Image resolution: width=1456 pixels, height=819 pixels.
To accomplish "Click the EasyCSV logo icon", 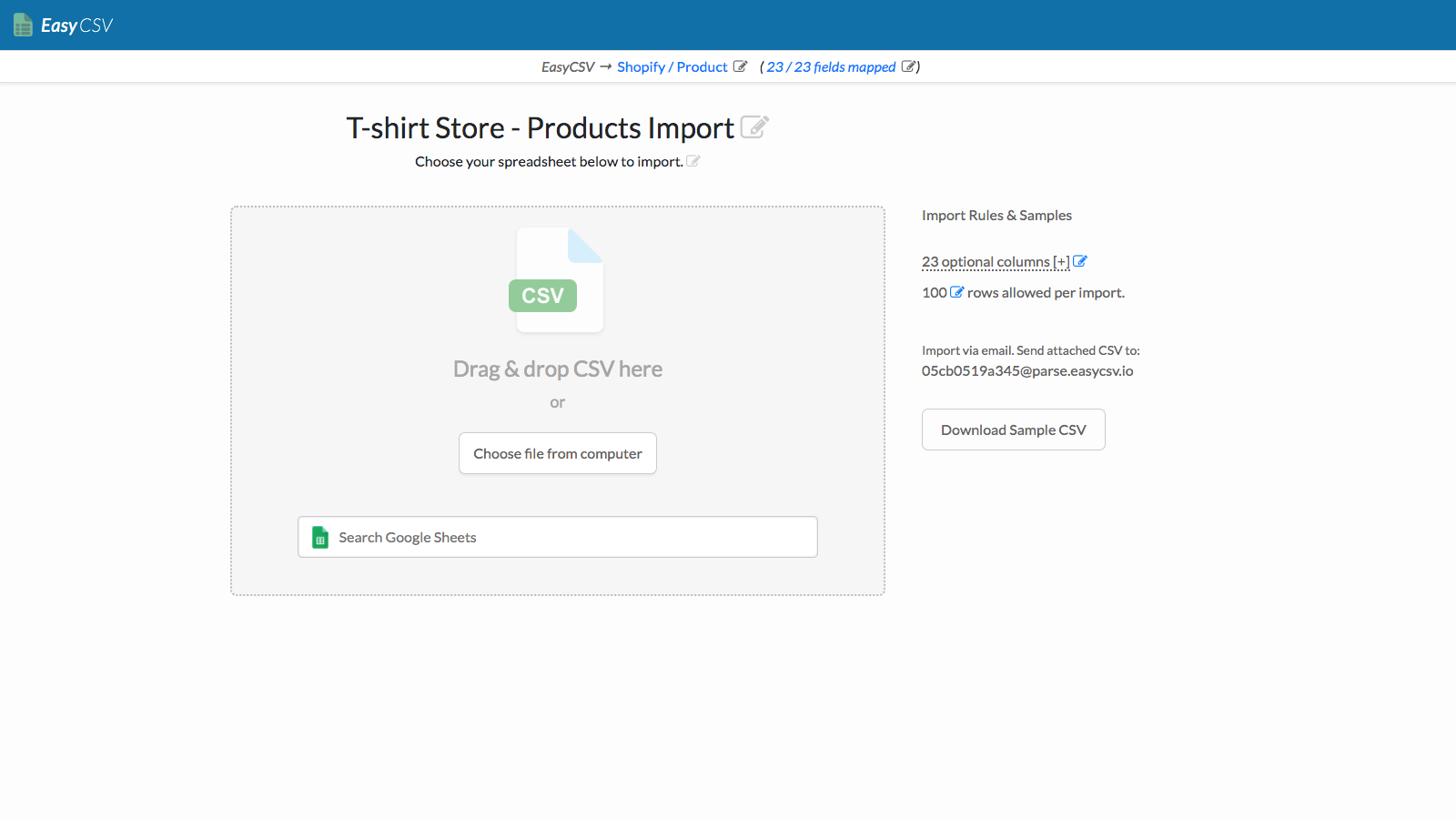I will pos(23,25).
